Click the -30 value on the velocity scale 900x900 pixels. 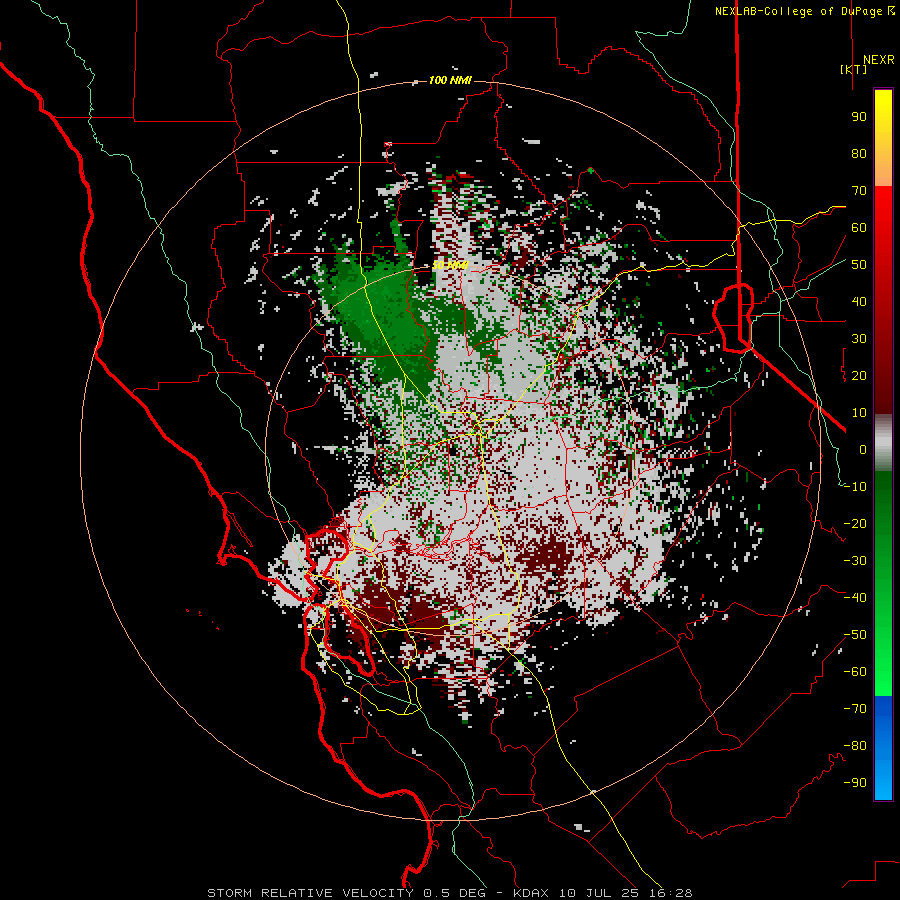[x=855, y=561]
